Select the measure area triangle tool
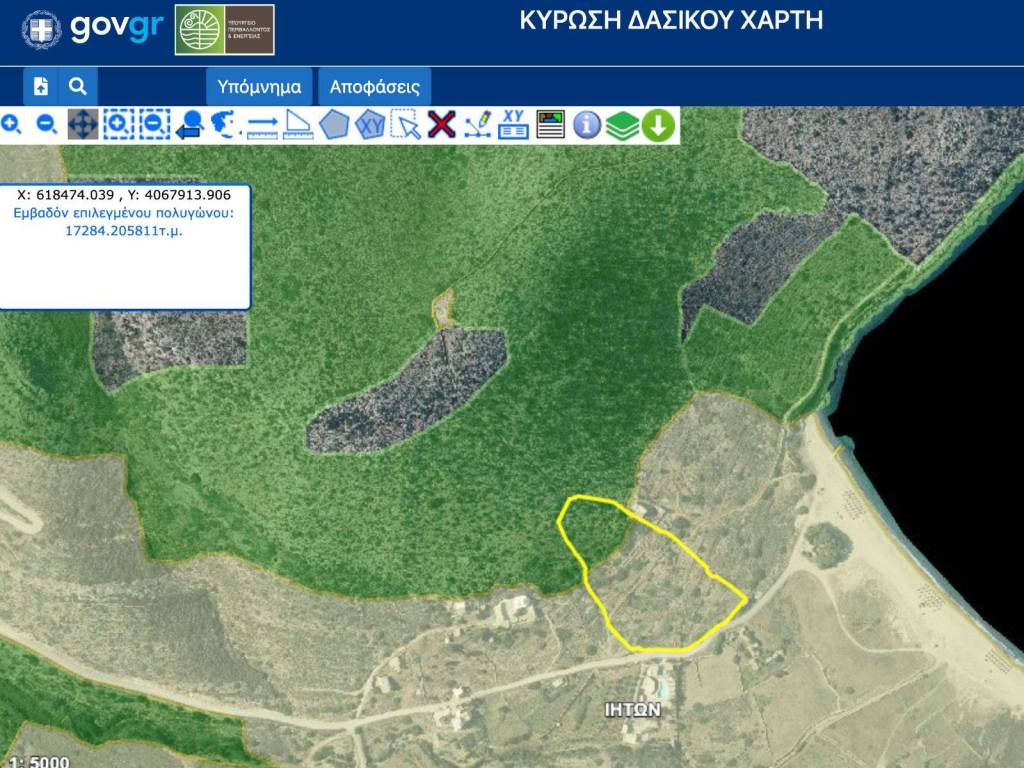1024x768 pixels. point(298,125)
